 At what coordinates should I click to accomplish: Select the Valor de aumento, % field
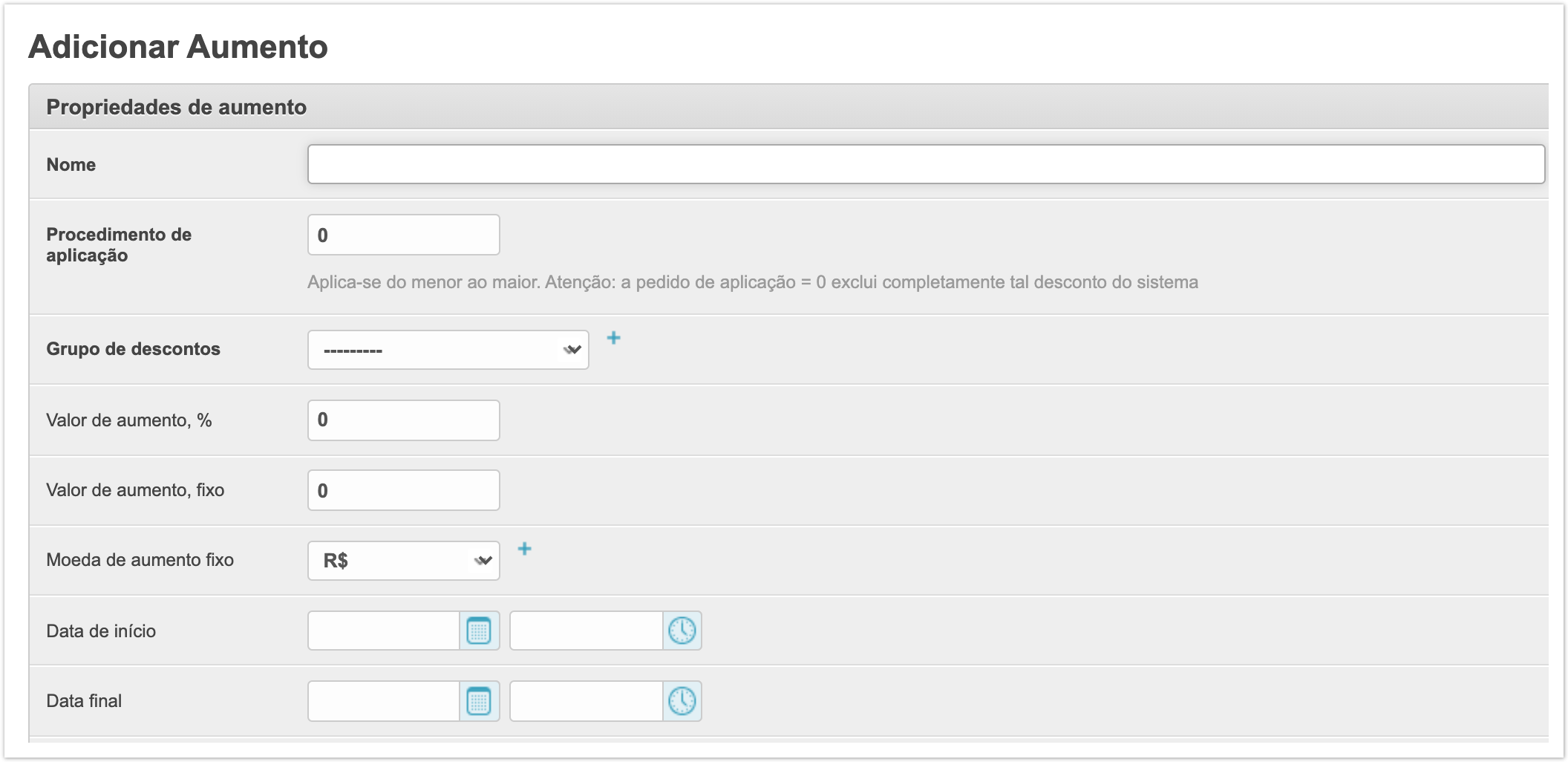click(403, 420)
